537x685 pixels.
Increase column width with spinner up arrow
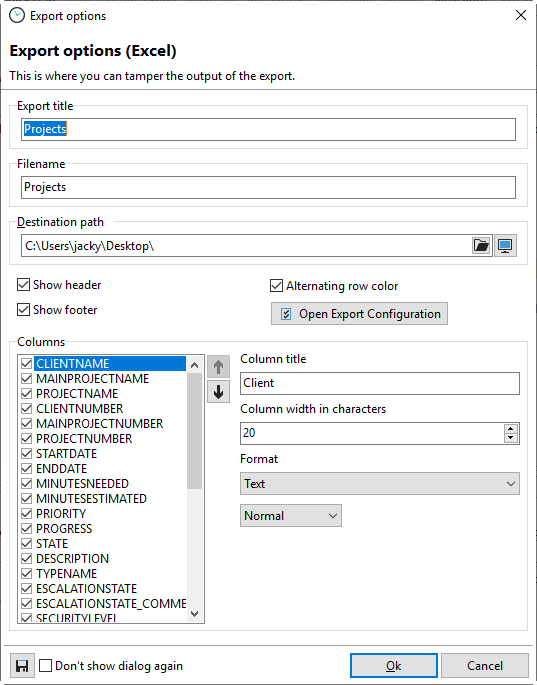pos(510,429)
